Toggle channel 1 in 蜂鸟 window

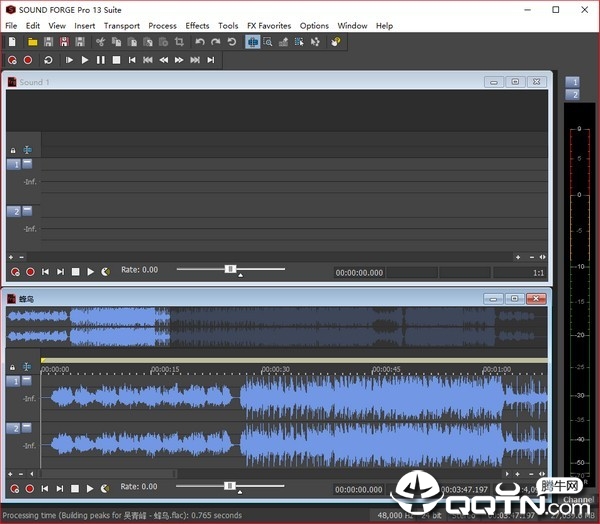point(13,381)
